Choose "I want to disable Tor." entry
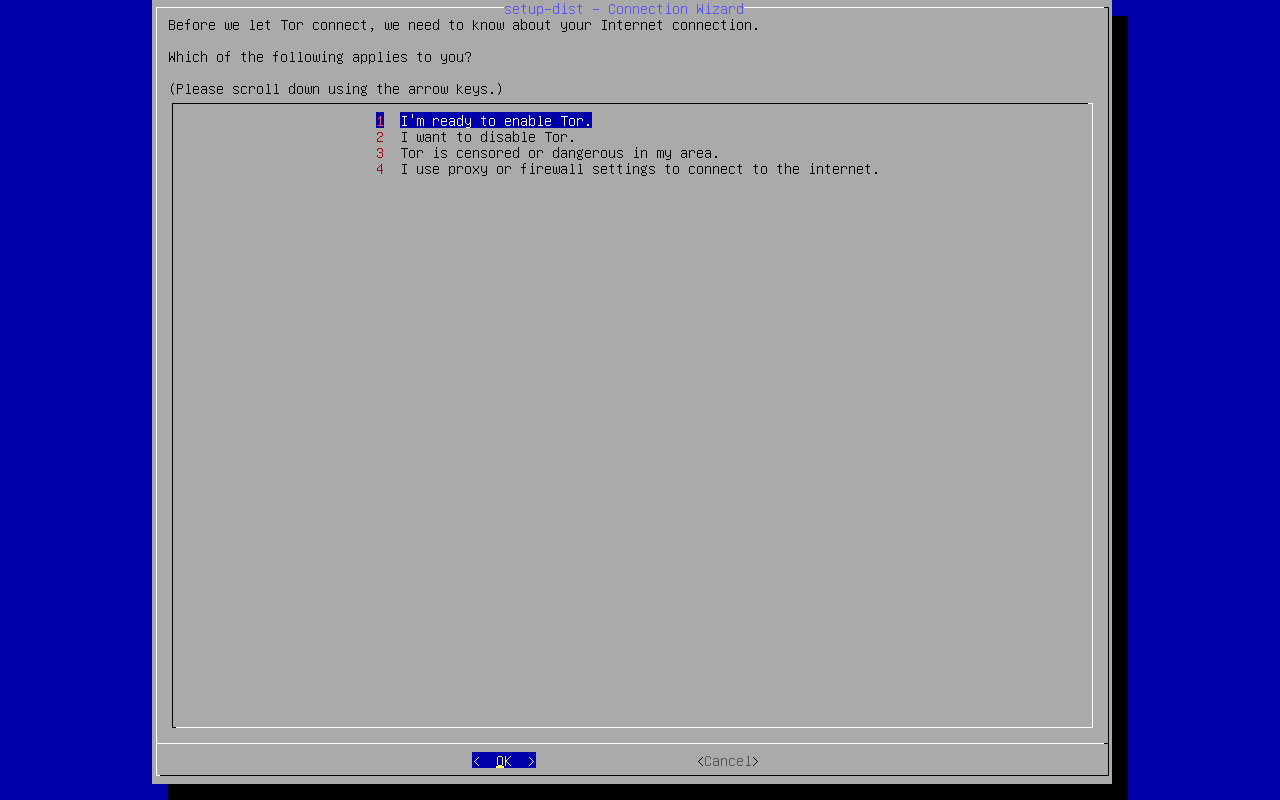Image resolution: width=1280 pixels, height=800 pixels. [x=487, y=137]
